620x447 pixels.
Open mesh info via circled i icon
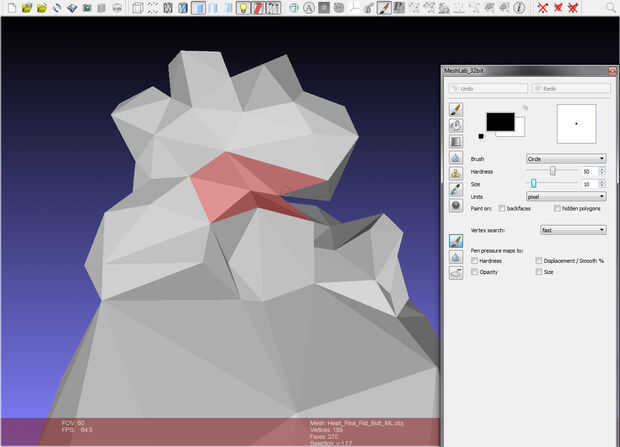520,8
